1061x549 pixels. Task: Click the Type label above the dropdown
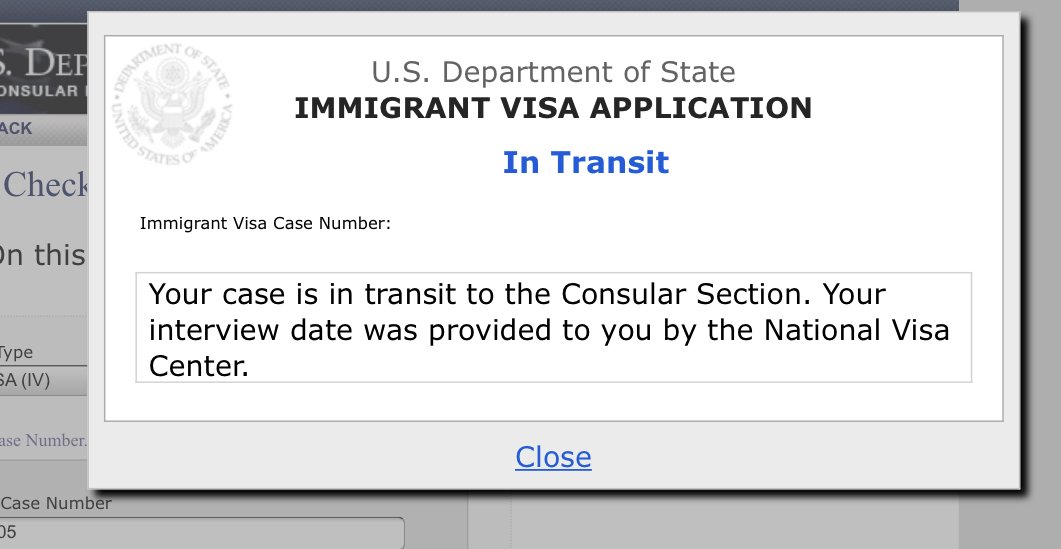click(16, 353)
